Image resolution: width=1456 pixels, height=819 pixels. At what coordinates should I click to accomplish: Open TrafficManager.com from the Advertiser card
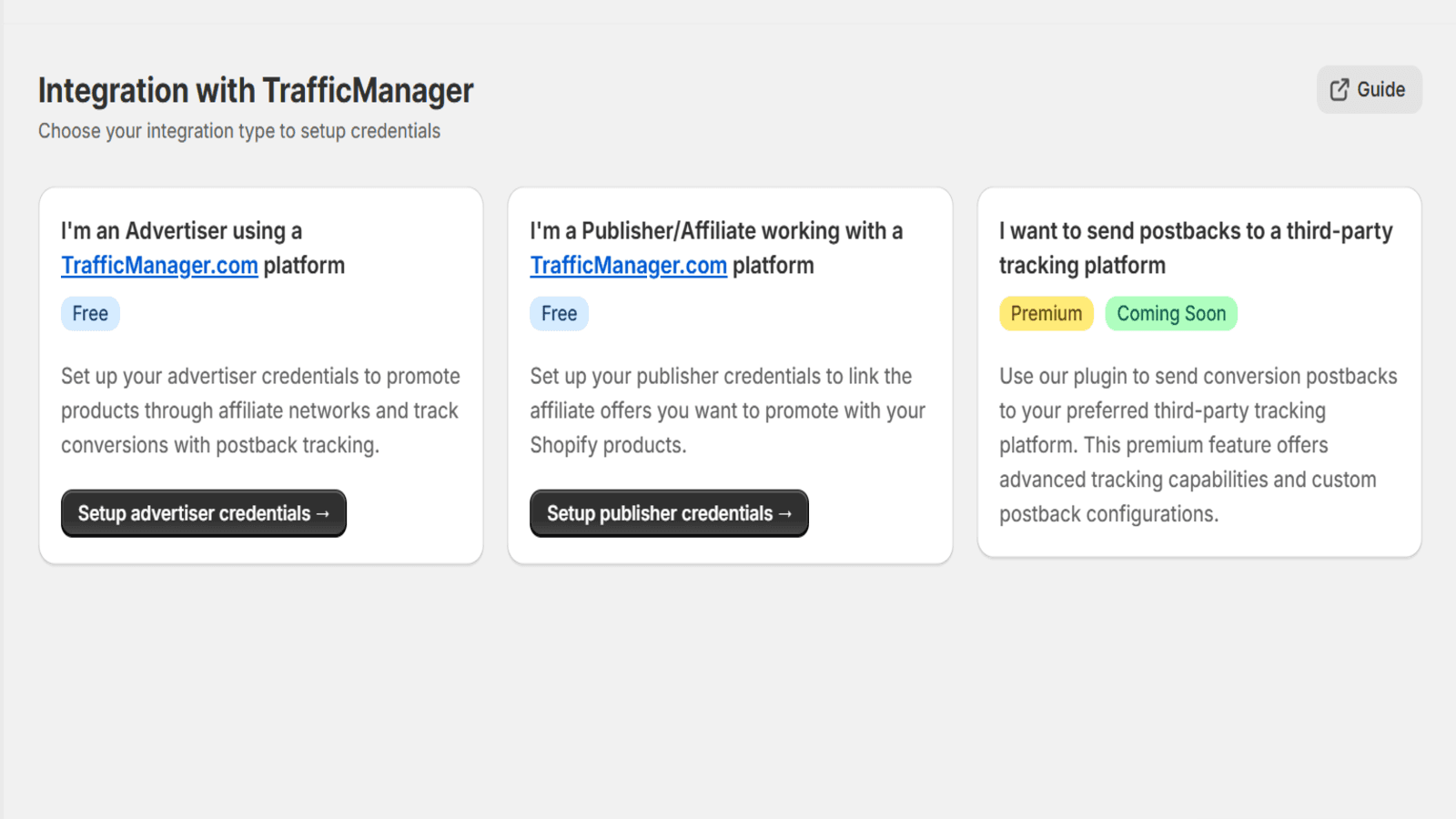[159, 265]
